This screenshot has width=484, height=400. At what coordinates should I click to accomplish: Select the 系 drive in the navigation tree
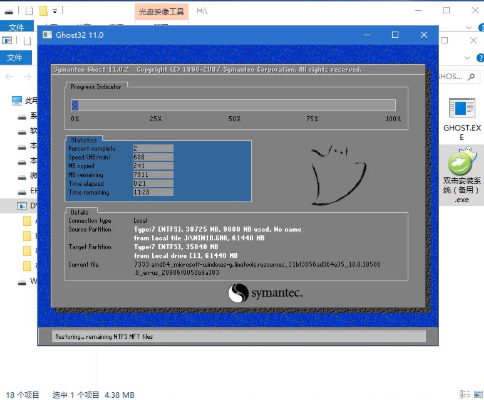[x=28, y=116]
